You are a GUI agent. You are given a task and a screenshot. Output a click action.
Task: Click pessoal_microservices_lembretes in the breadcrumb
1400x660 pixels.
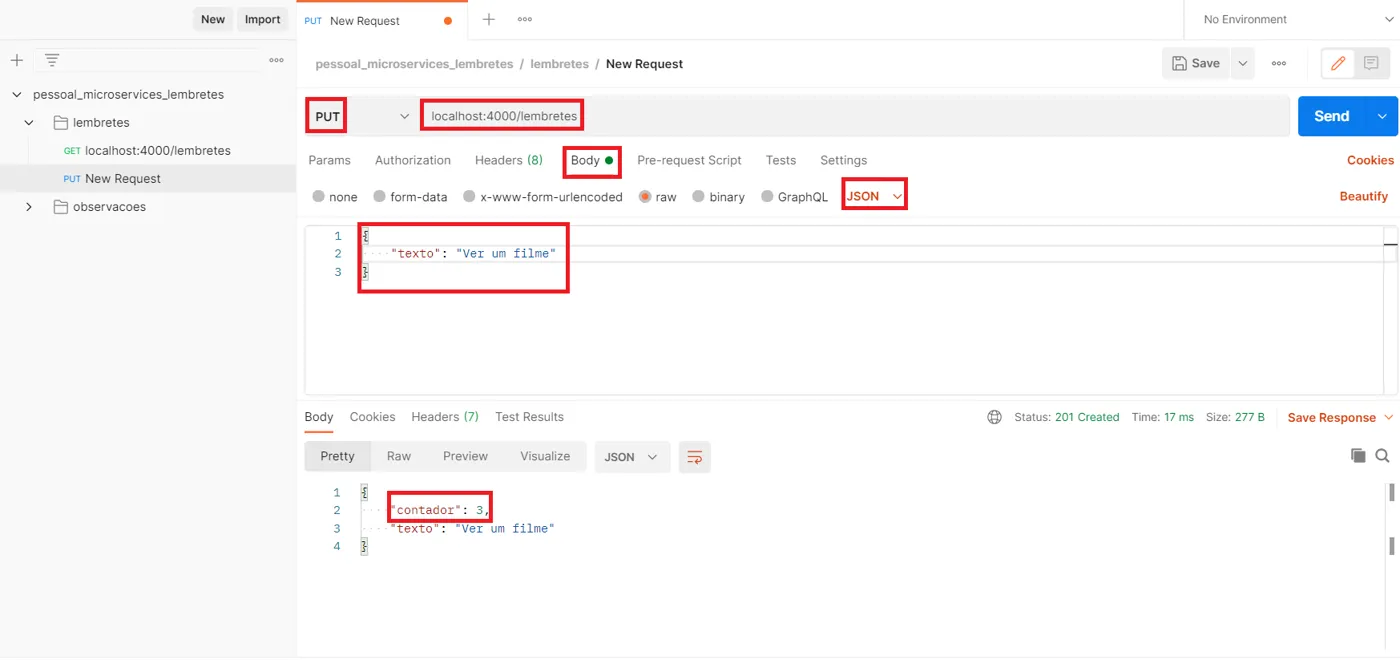[414, 63]
